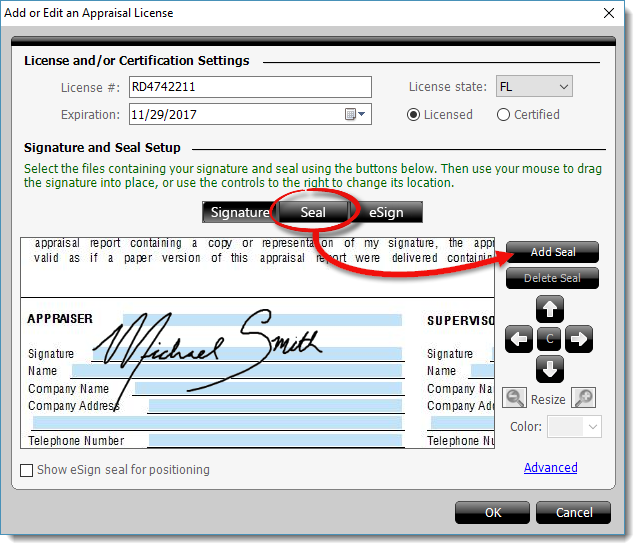Click the Appraiser's Telephone Number label

76,441
